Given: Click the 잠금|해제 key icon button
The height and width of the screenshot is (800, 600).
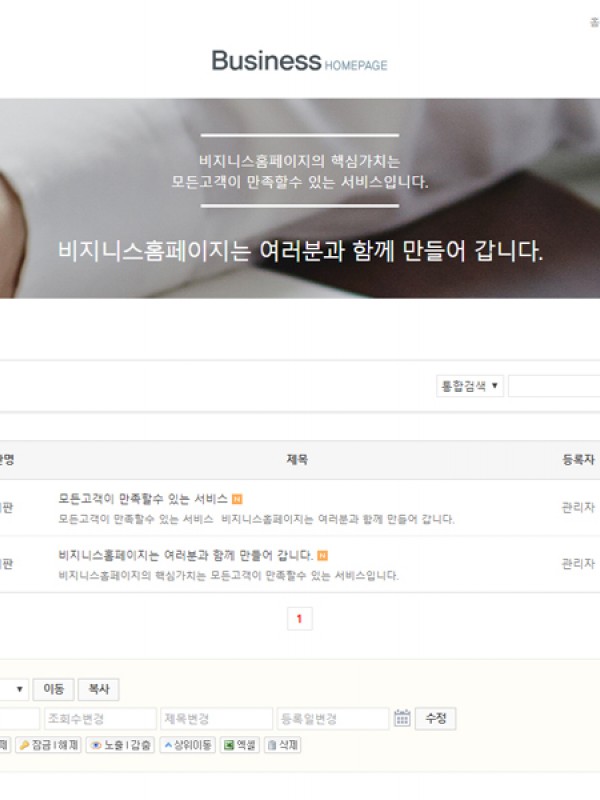Looking at the screenshot, I should [48, 745].
